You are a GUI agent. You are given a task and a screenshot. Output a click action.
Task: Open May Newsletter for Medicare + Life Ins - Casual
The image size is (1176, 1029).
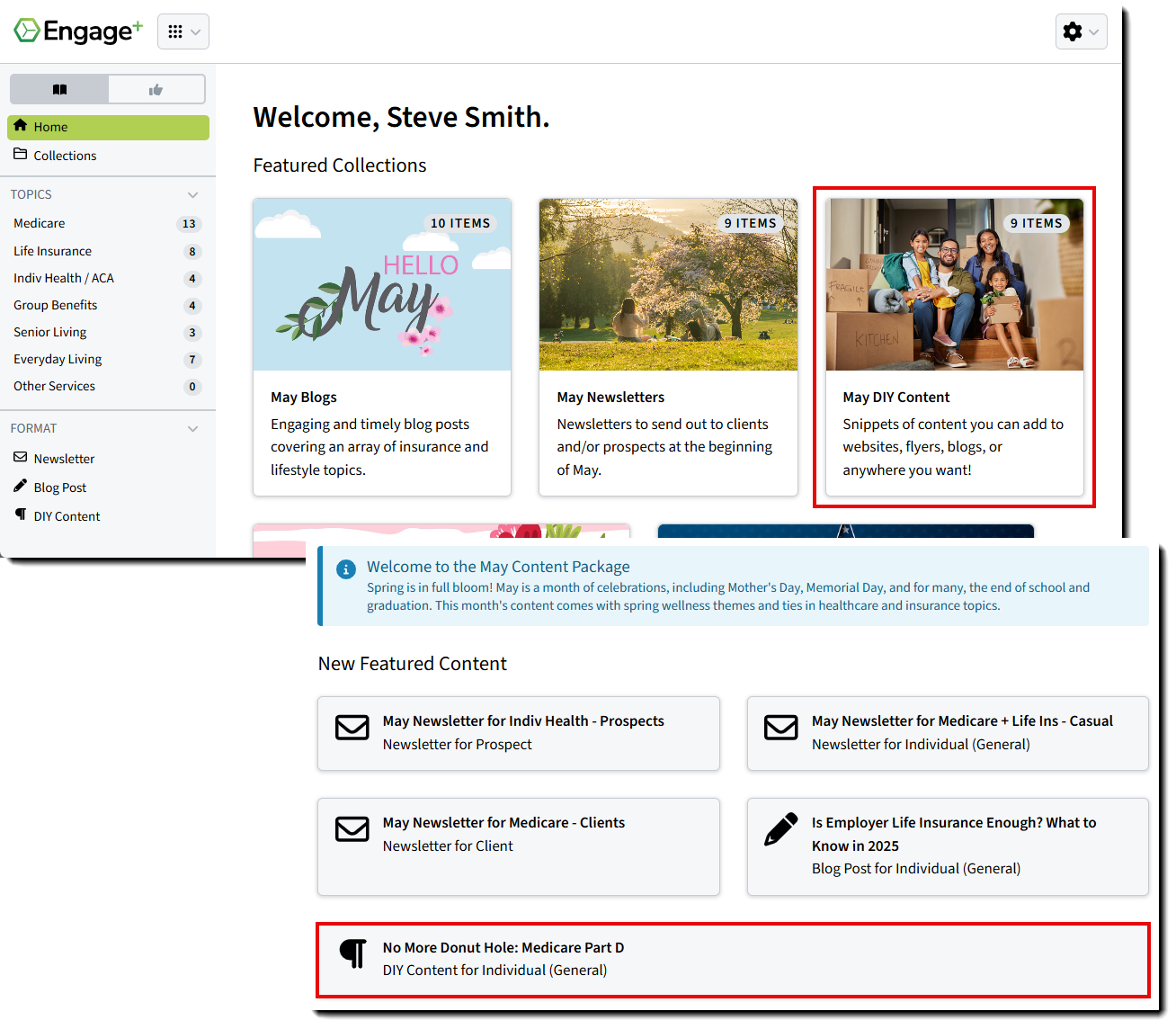[948, 733]
